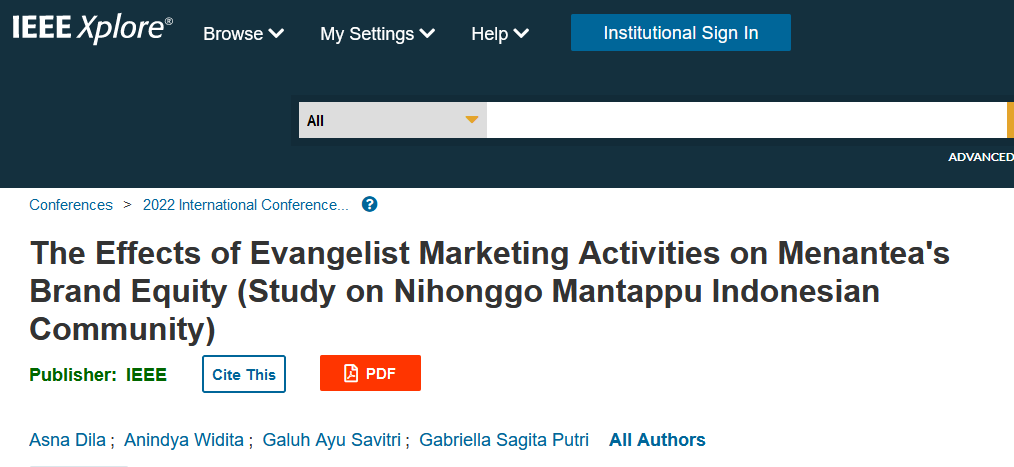The image size is (1014, 467).
Task: Open the 2022 International Conference breadcrumb link
Action: [x=246, y=205]
